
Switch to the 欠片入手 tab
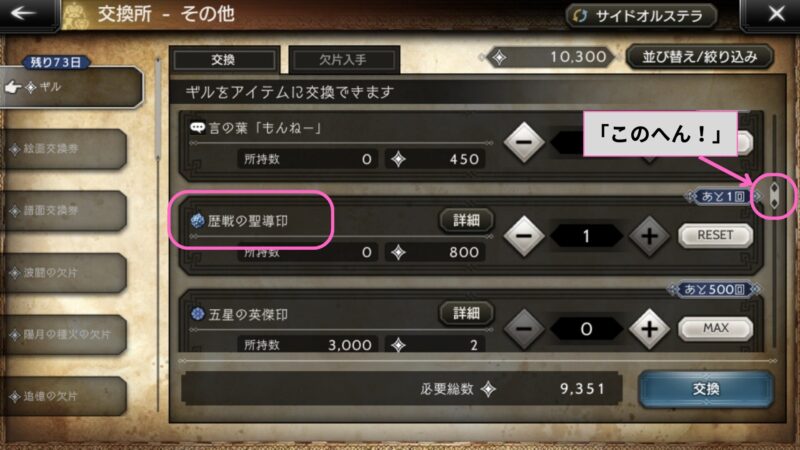pos(343,60)
